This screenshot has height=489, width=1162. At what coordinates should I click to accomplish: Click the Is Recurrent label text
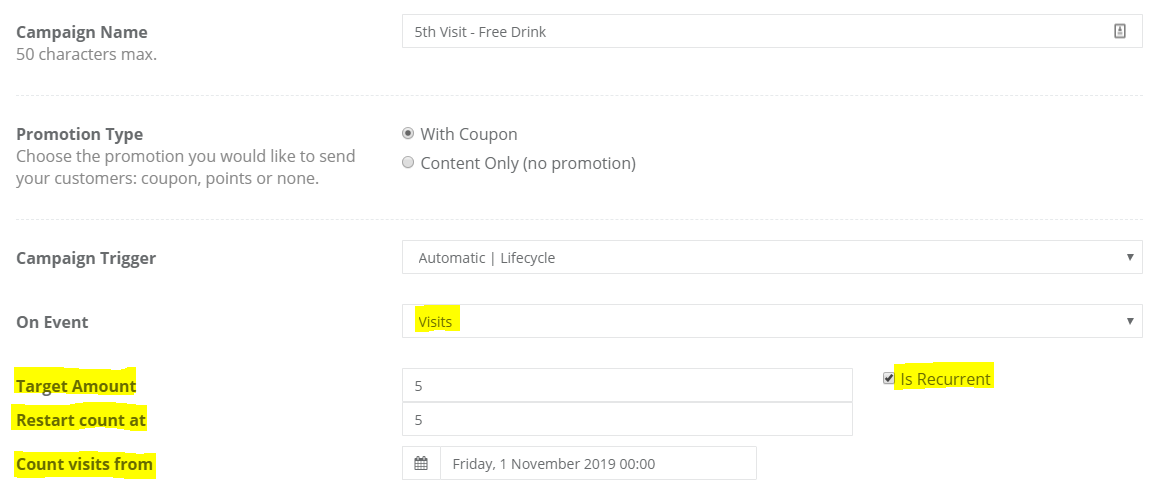pyautogui.click(x=945, y=379)
